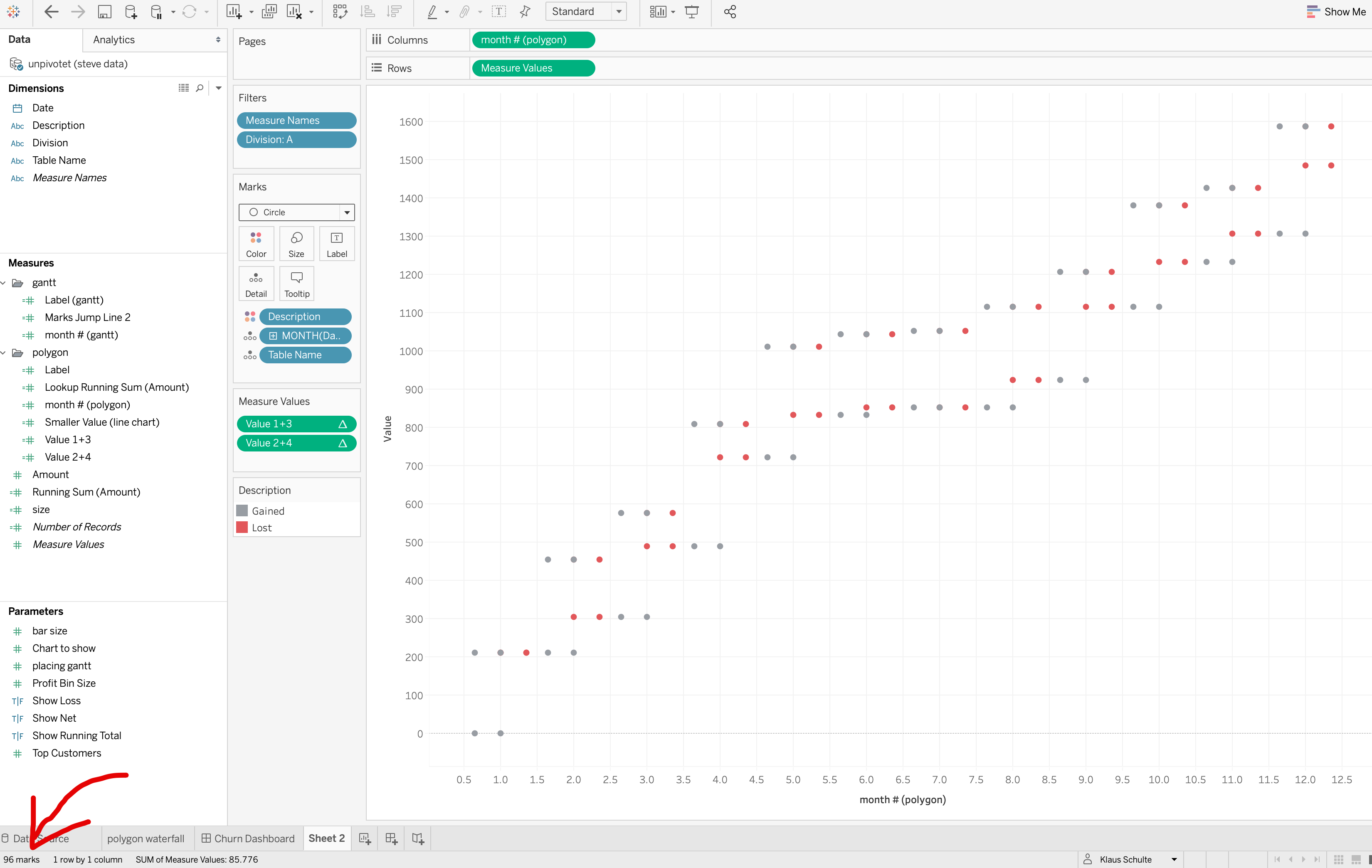The height and width of the screenshot is (868, 1372).
Task: Click the Swap Rows and Columns icon
Action: 340,11
